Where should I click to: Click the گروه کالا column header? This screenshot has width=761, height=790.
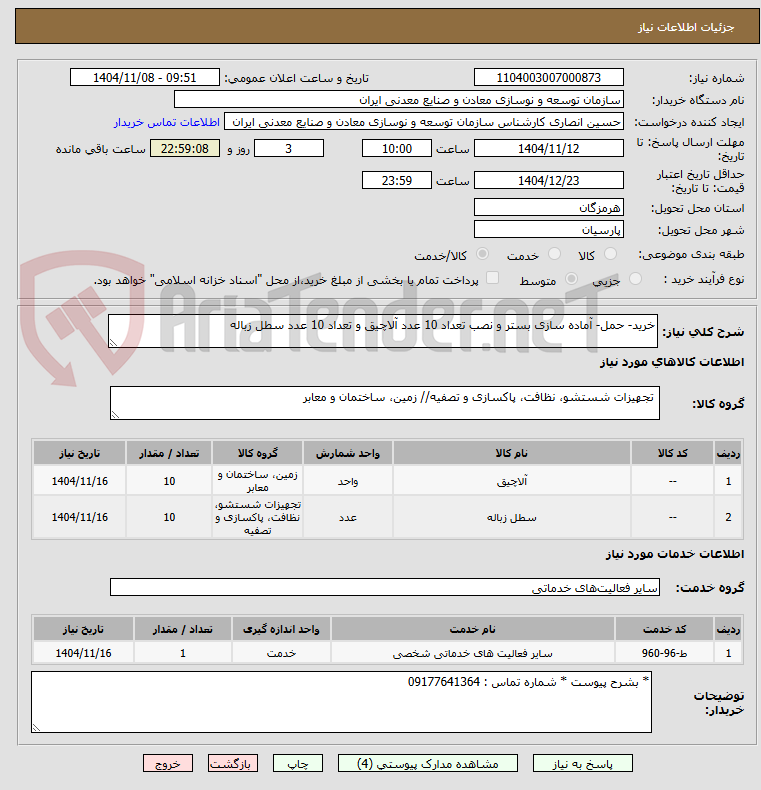(258, 453)
